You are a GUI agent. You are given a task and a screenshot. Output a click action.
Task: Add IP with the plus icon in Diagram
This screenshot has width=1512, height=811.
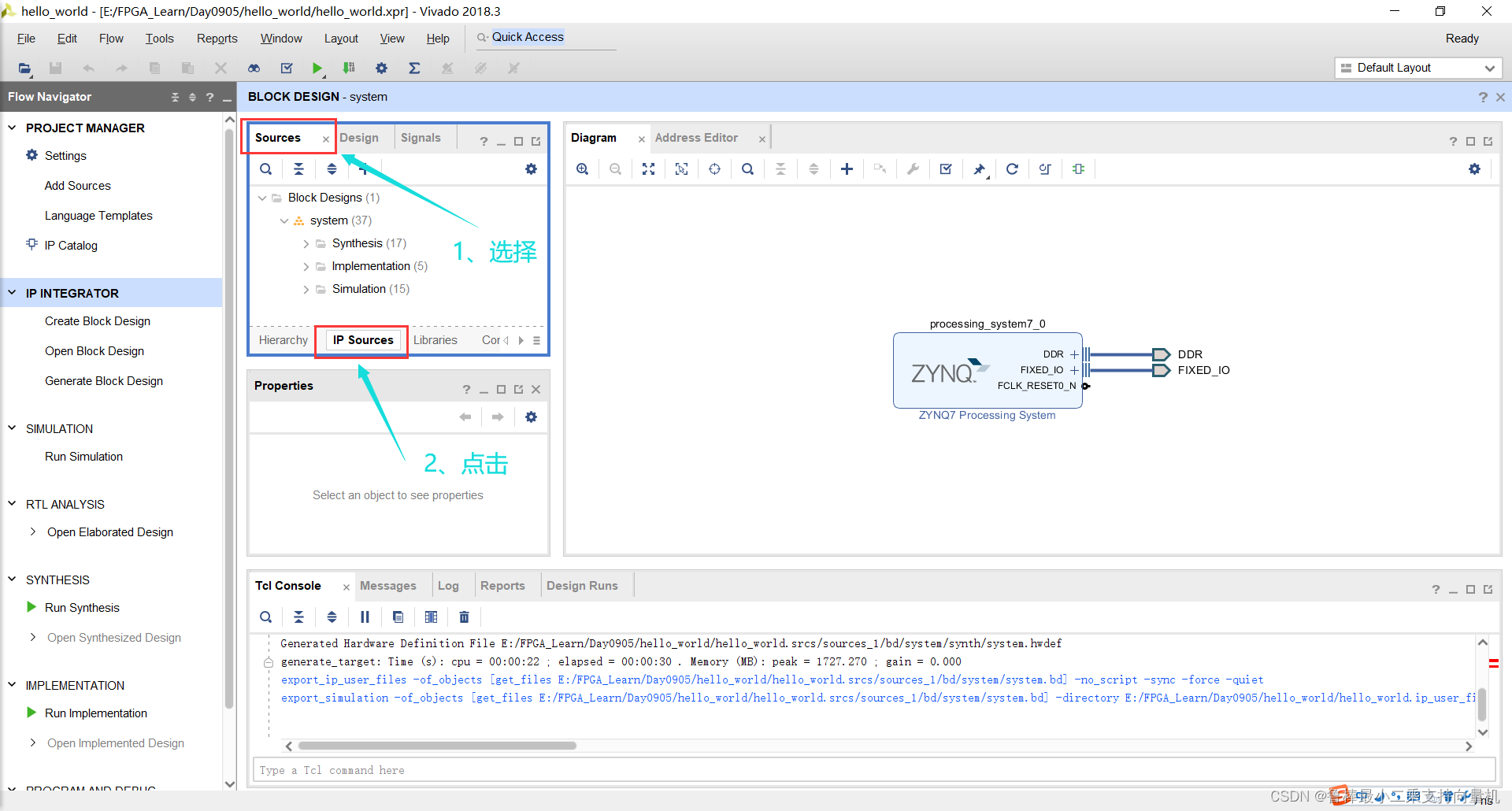click(x=847, y=169)
